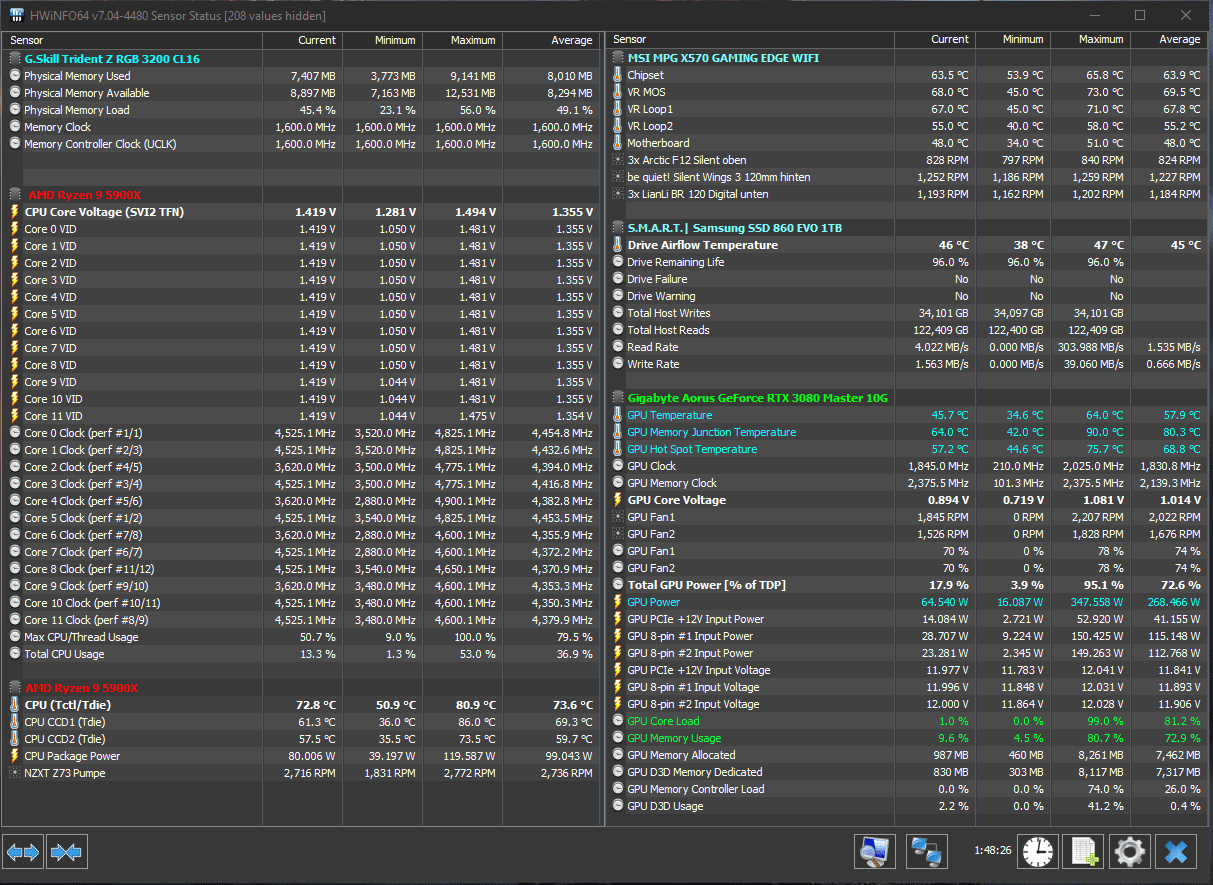Click fan icon beside NZXT Z73 Pumpe
This screenshot has height=885, width=1213.
14,773
